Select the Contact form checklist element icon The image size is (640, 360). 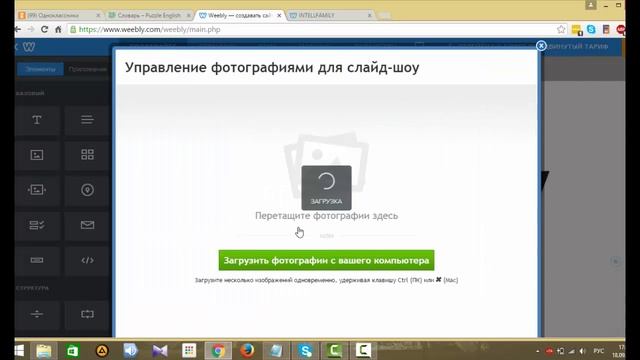pyautogui.click(x=37, y=225)
